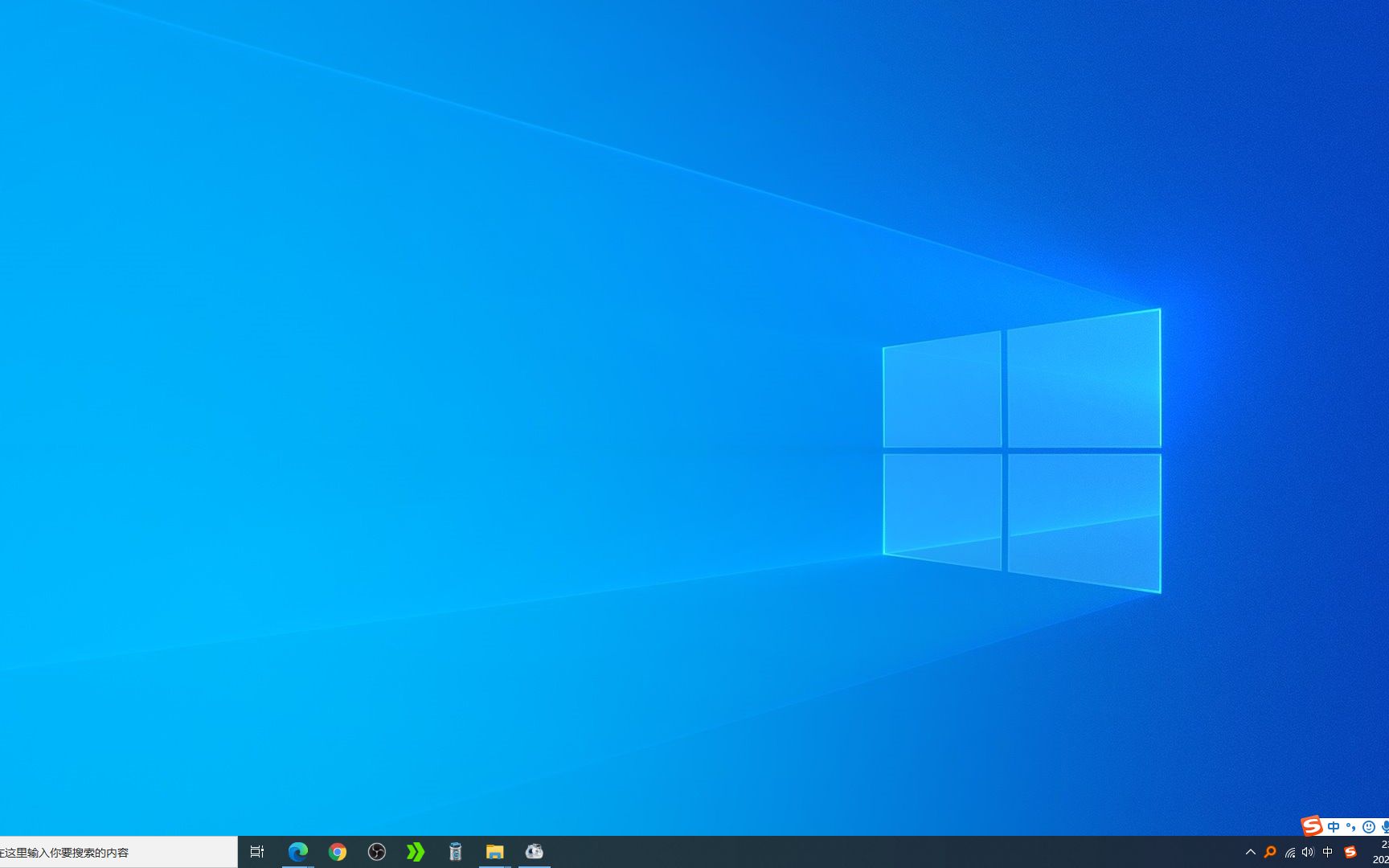Click the Sogou logo on floating IME bar
The image size is (1389, 868).
[1312, 825]
